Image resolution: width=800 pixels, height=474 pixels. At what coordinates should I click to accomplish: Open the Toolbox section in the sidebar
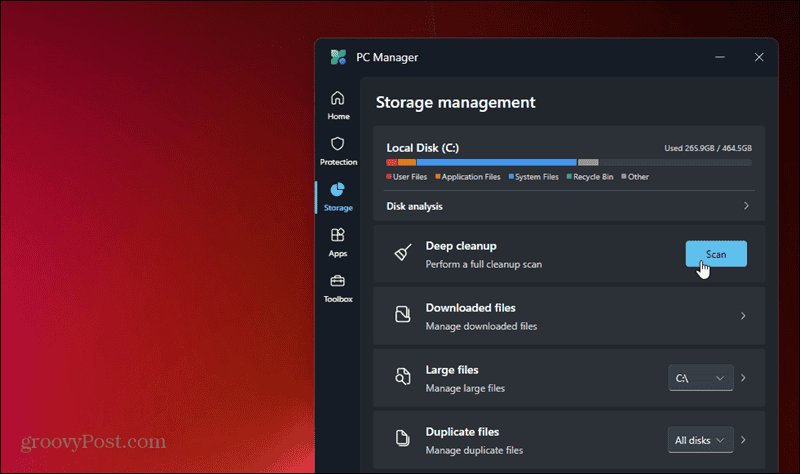click(338, 288)
